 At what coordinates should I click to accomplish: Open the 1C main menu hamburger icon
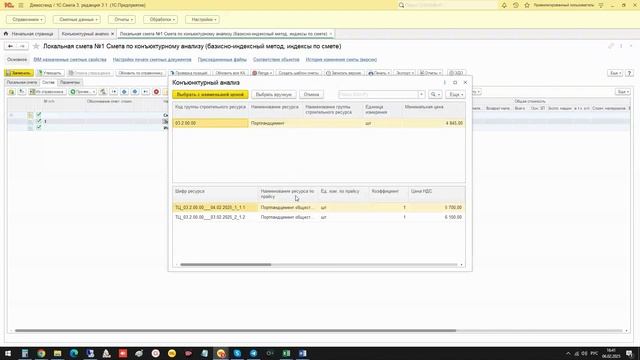pyautogui.click(x=21, y=5)
